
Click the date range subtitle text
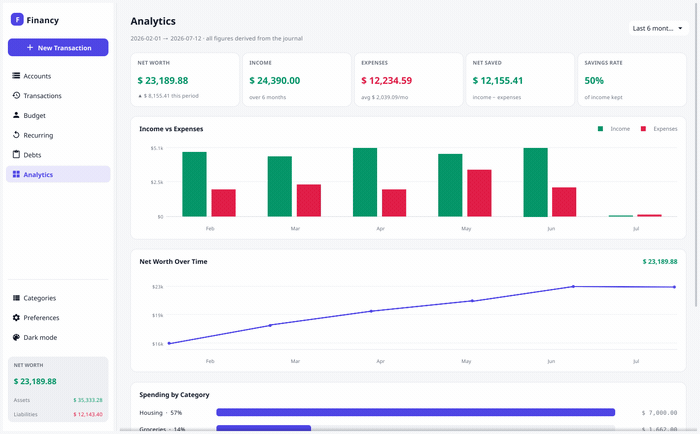click(x=217, y=38)
